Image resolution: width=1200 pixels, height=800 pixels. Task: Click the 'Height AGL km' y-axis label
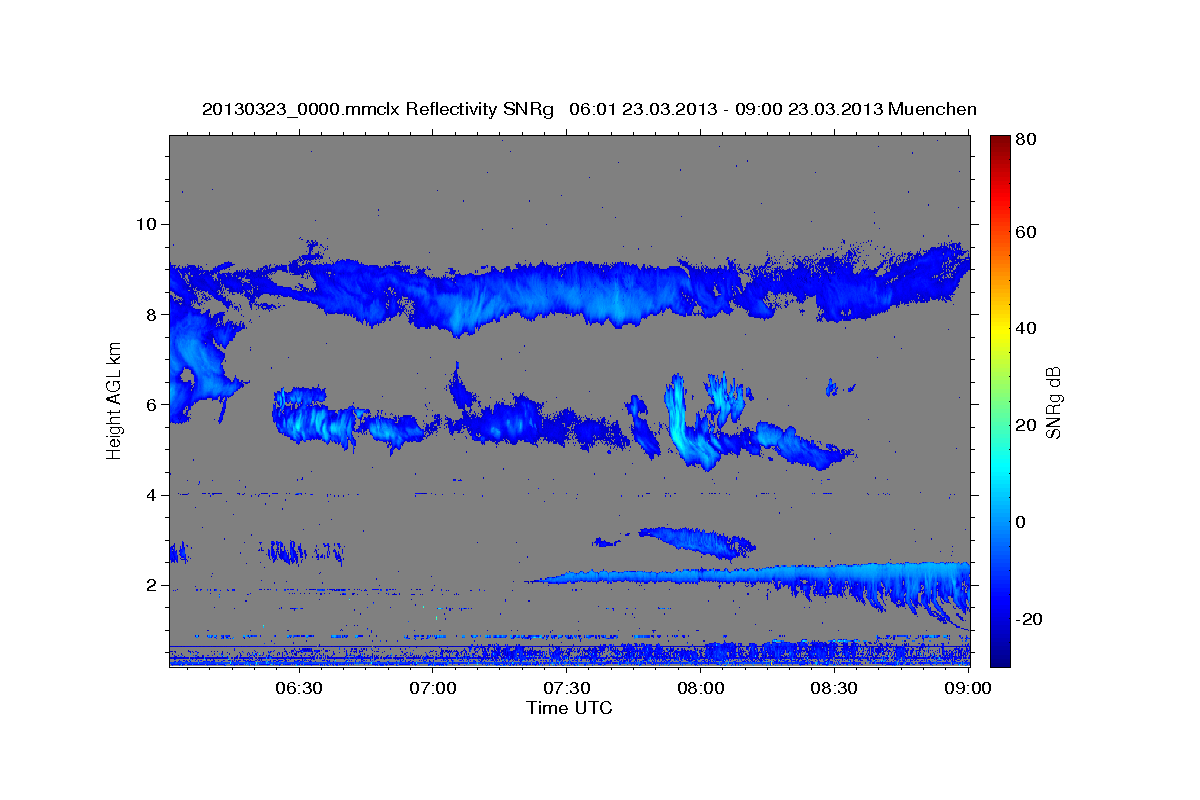(114, 403)
